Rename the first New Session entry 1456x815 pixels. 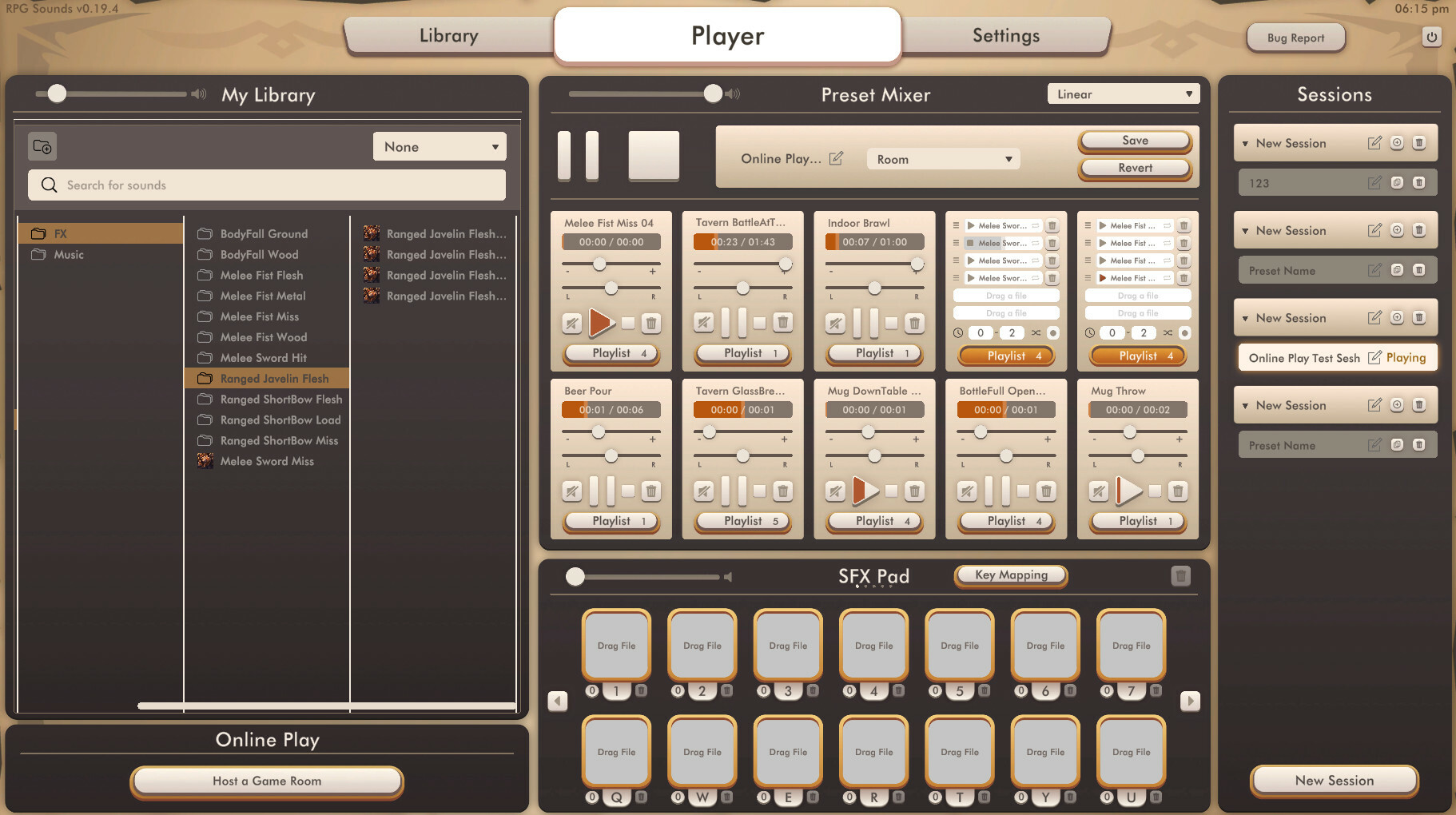click(x=1374, y=142)
